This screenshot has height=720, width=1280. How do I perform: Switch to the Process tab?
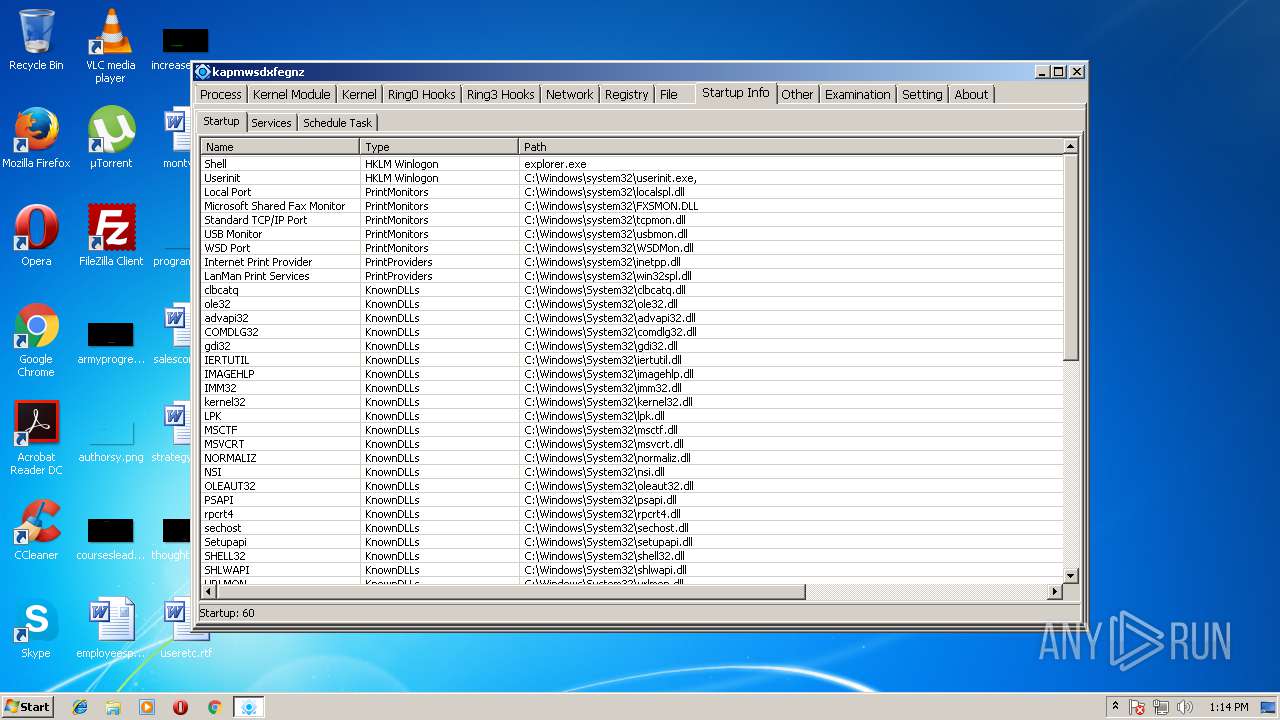221,94
